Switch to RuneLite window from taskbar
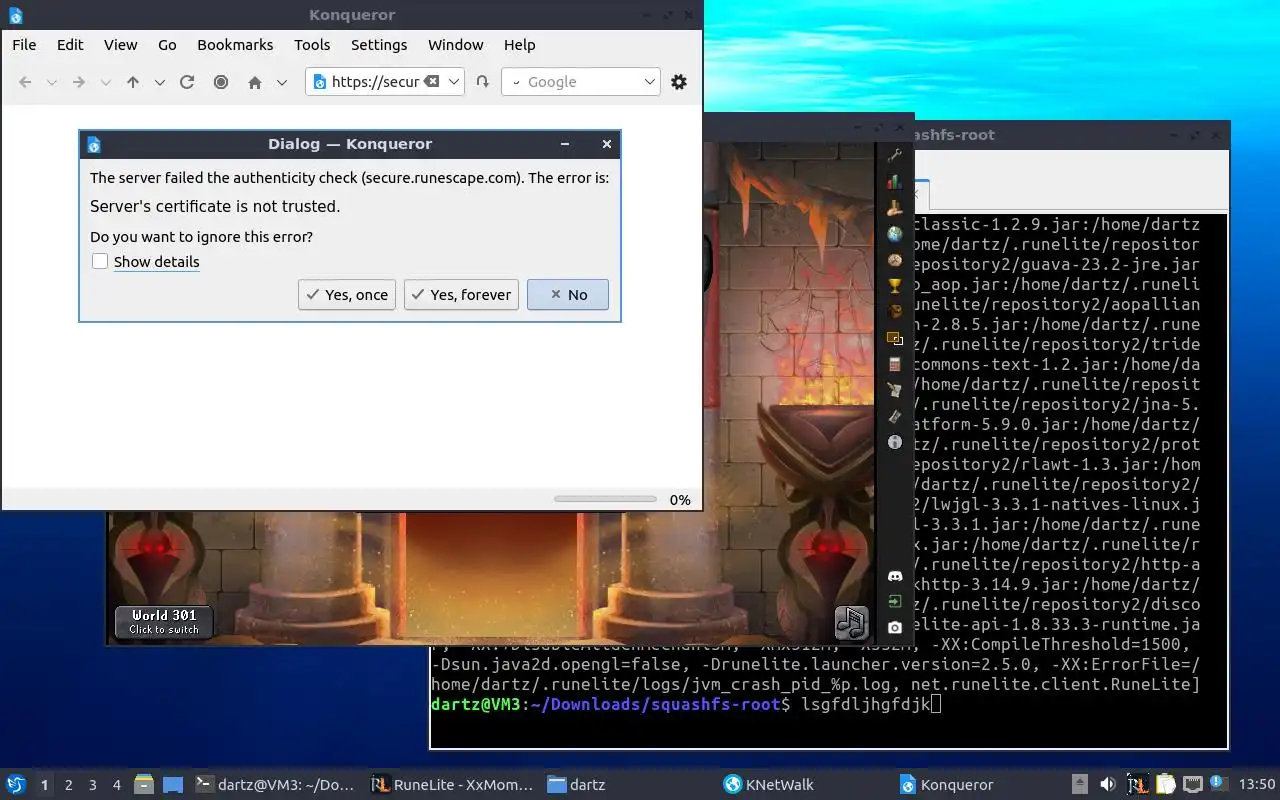Image resolution: width=1280 pixels, height=800 pixels. coord(452,785)
